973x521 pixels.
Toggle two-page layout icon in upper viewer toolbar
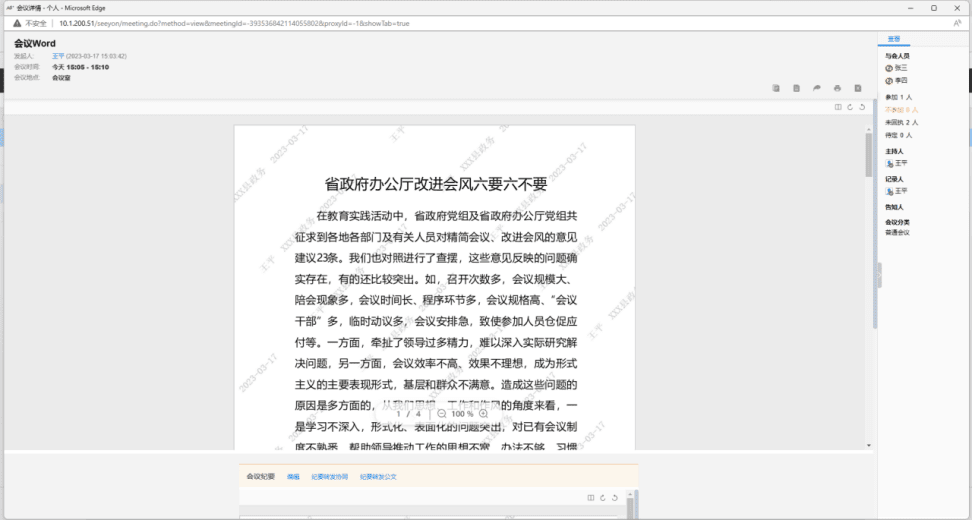point(838,107)
